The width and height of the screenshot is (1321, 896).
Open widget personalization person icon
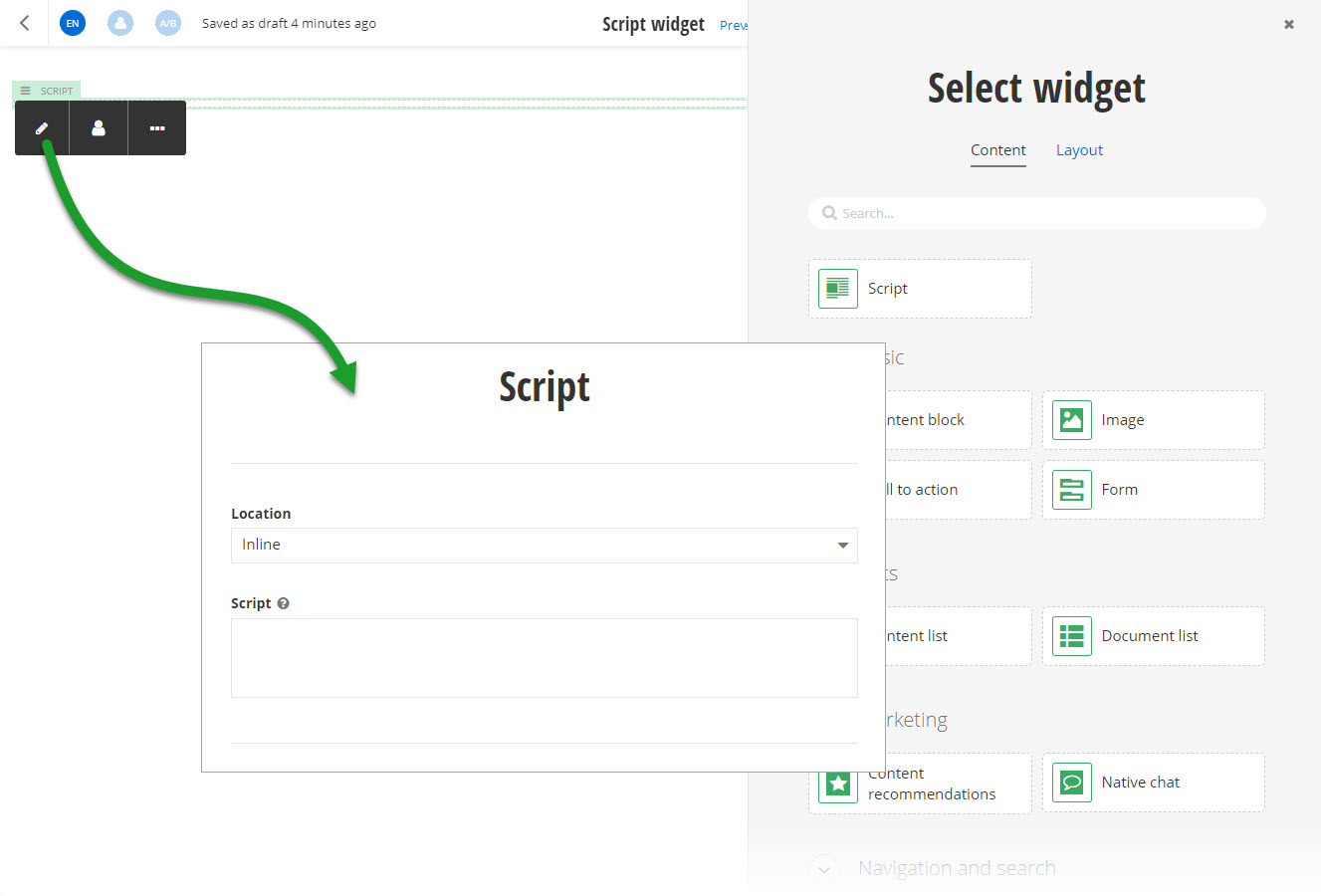coord(99,128)
